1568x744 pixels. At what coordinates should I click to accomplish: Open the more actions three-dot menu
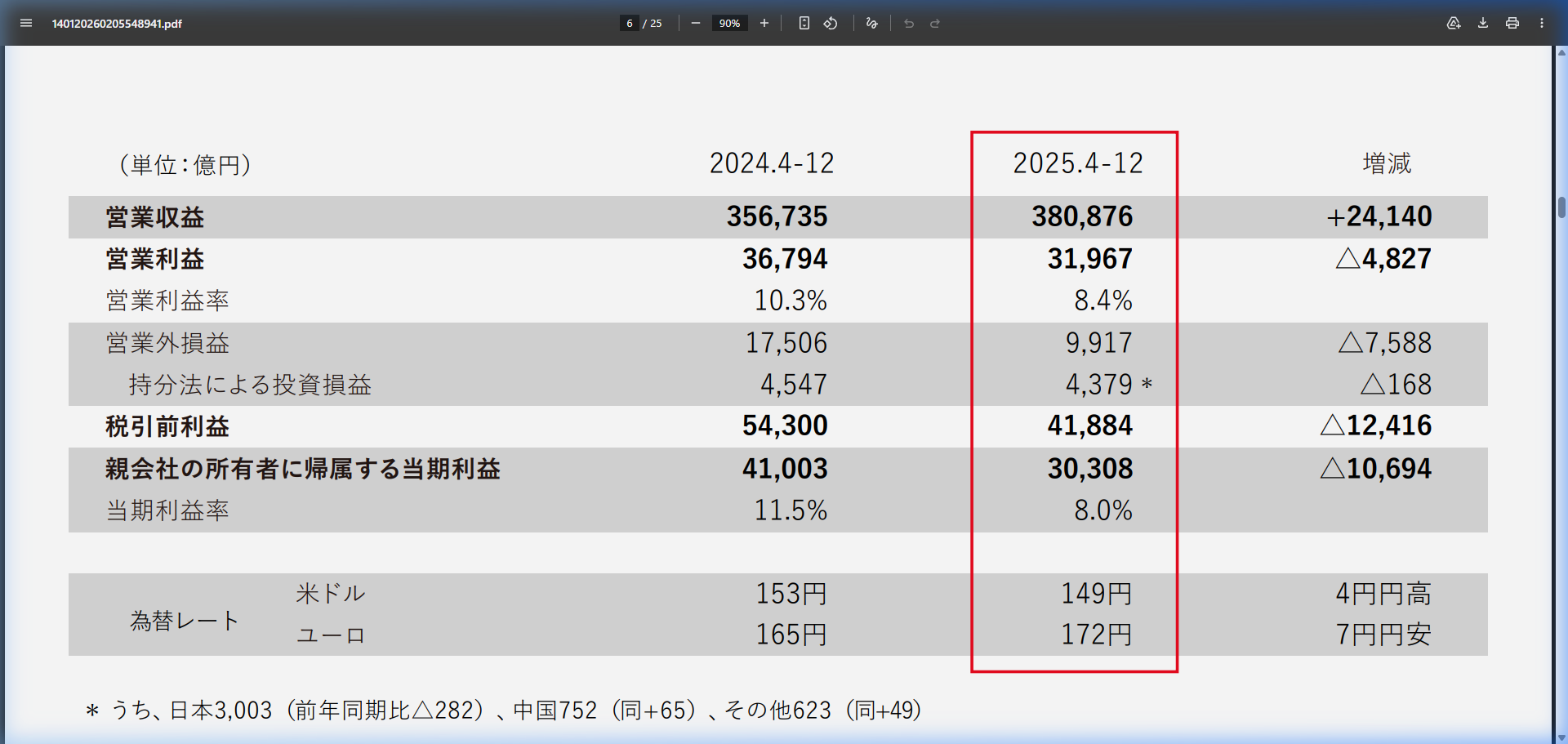tap(1542, 24)
